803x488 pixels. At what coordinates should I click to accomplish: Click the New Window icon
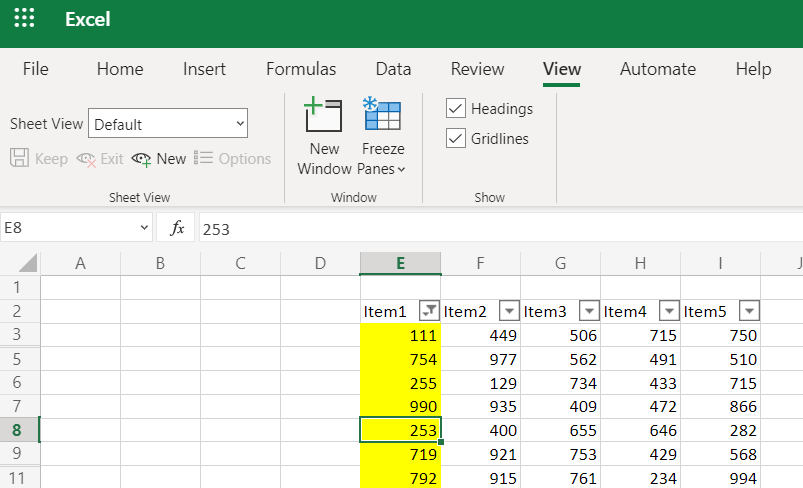click(323, 115)
